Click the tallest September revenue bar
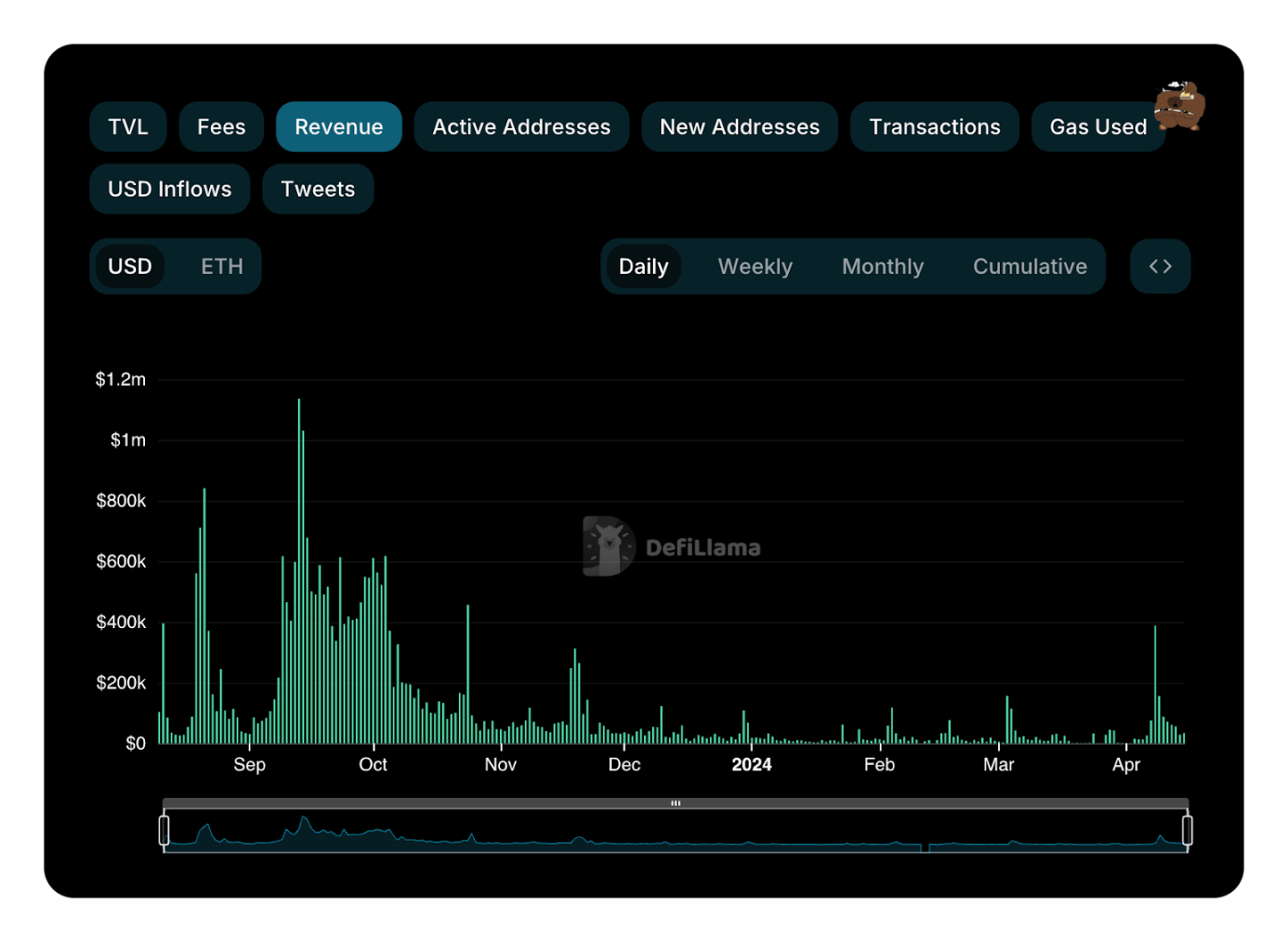This screenshot has width=1288, height=942. [x=299, y=573]
